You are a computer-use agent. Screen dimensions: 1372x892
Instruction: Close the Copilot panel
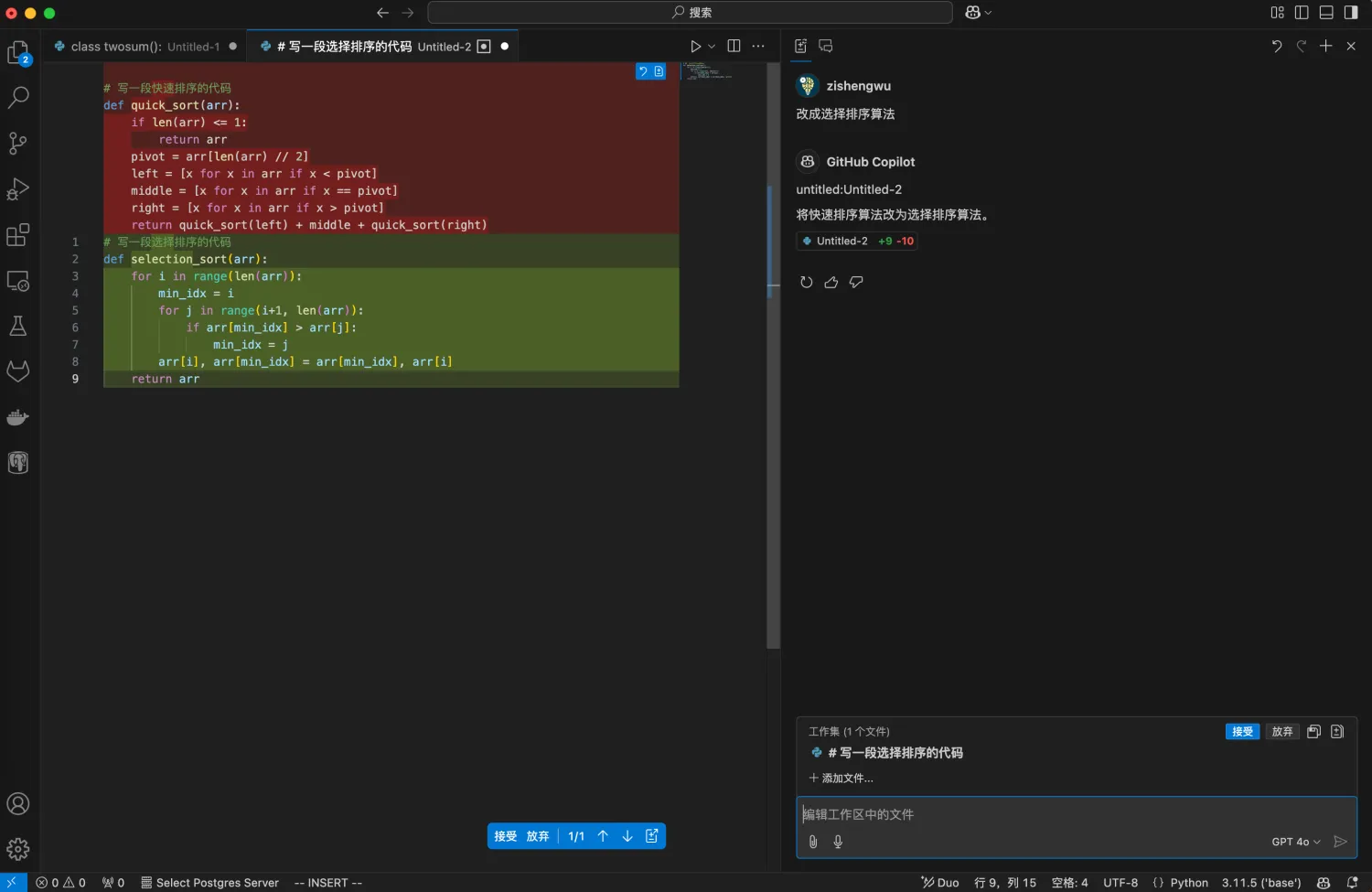click(x=1351, y=46)
